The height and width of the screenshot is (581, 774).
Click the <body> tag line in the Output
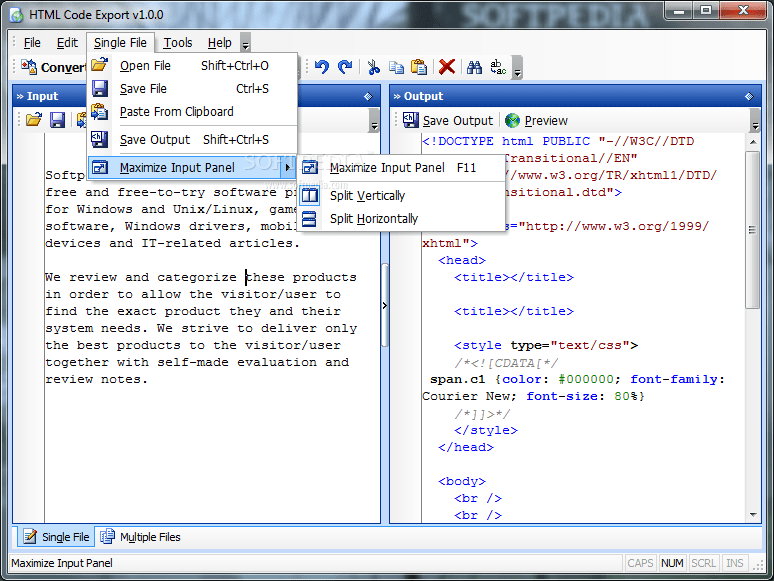pyautogui.click(x=462, y=481)
